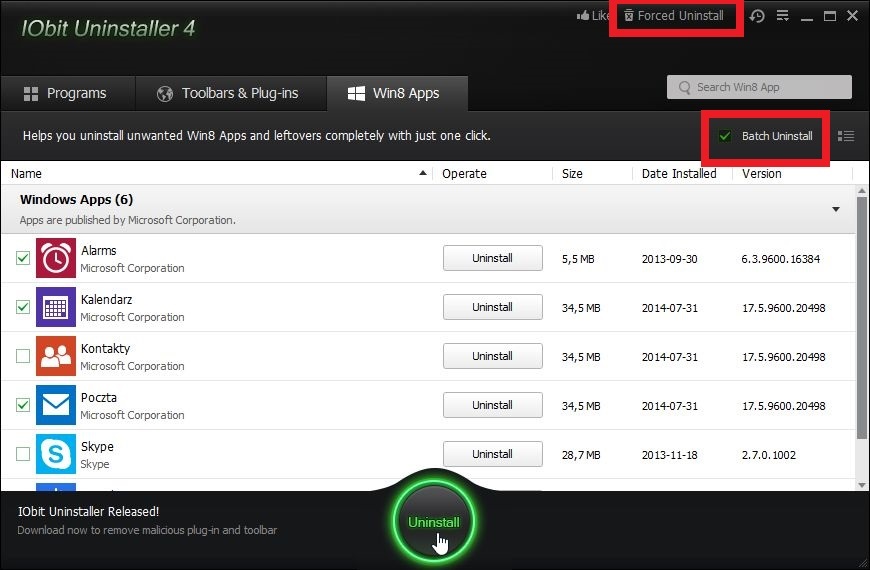Click the Skype app icon
Viewport: 870px width, 570px height.
(x=56, y=454)
